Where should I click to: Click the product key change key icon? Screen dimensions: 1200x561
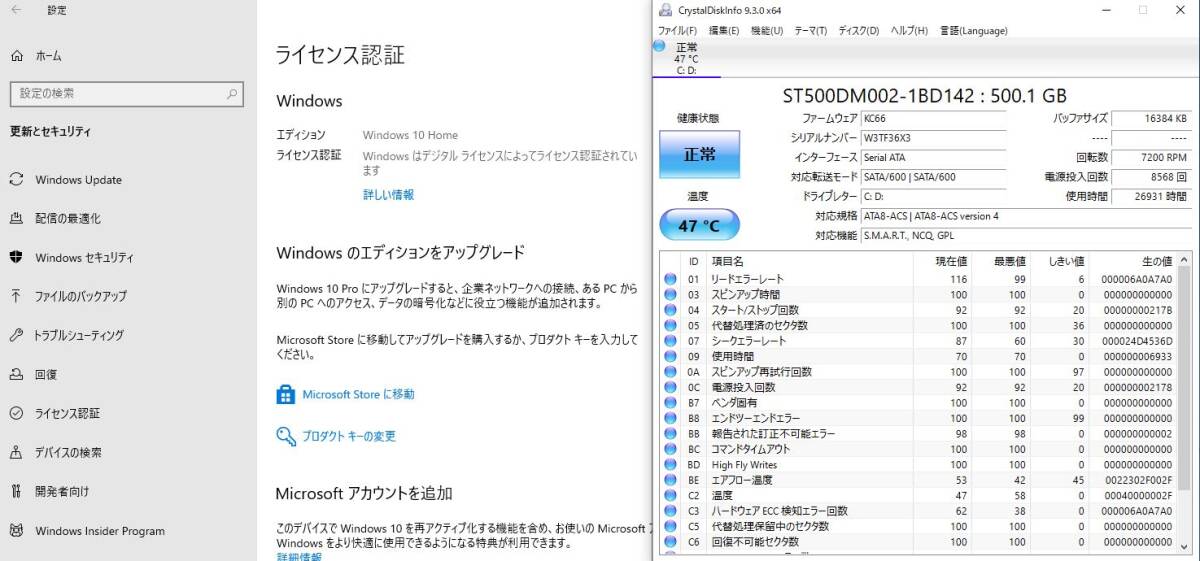tap(286, 436)
